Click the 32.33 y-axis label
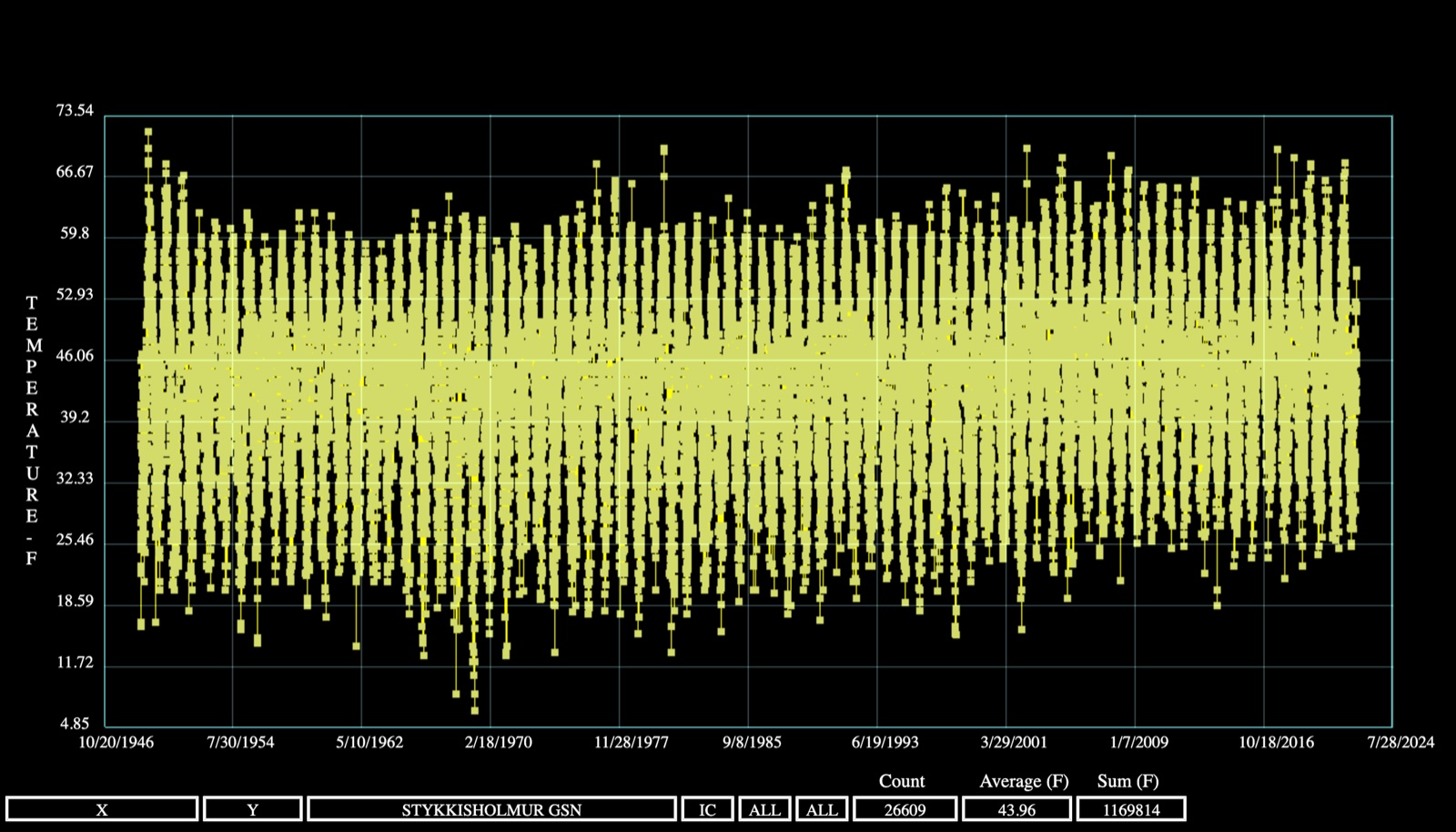This screenshot has height=832, width=1456. pos(75,479)
